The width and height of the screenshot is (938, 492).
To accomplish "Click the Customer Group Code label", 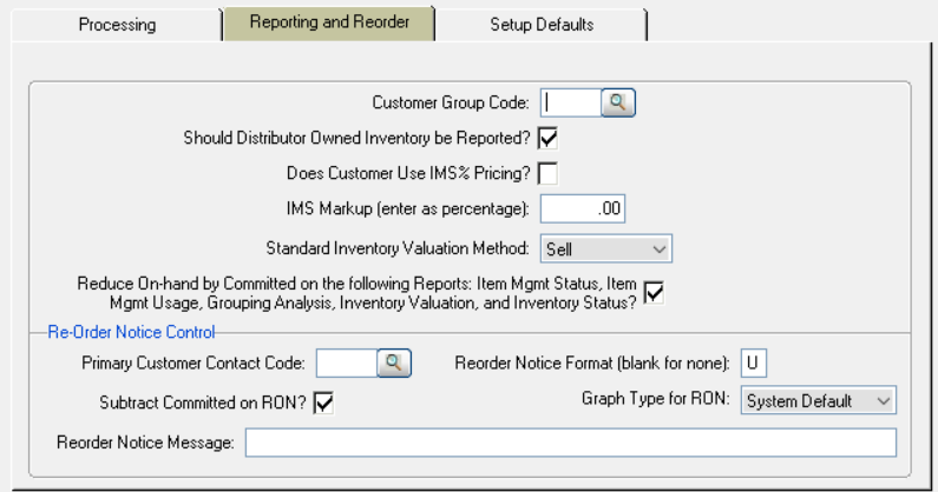I will [450, 103].
